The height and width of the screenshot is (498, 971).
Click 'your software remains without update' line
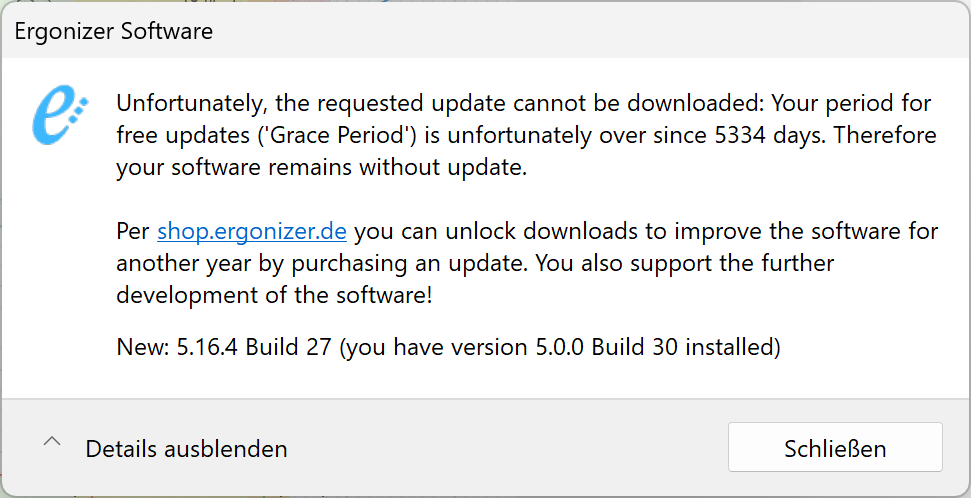click(321, 167)
